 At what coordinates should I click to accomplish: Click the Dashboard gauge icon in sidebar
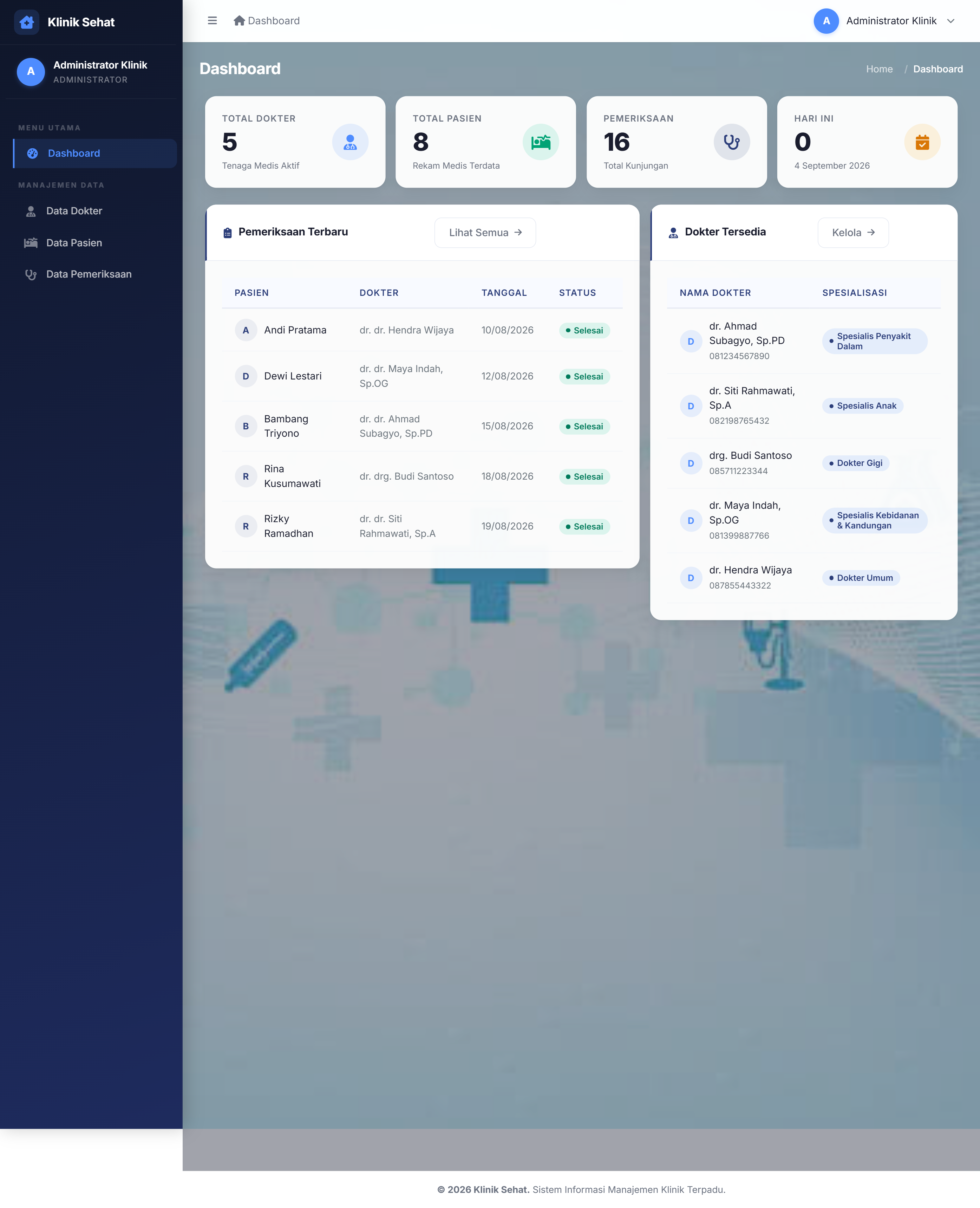[33, 154]
